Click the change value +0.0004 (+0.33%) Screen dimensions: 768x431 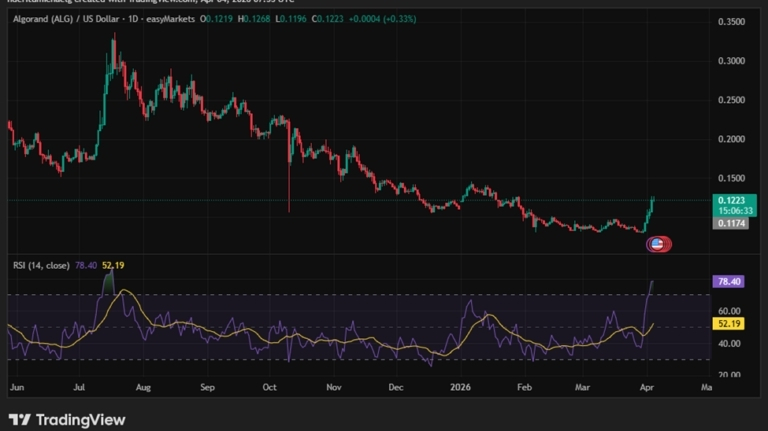[383, 19]
